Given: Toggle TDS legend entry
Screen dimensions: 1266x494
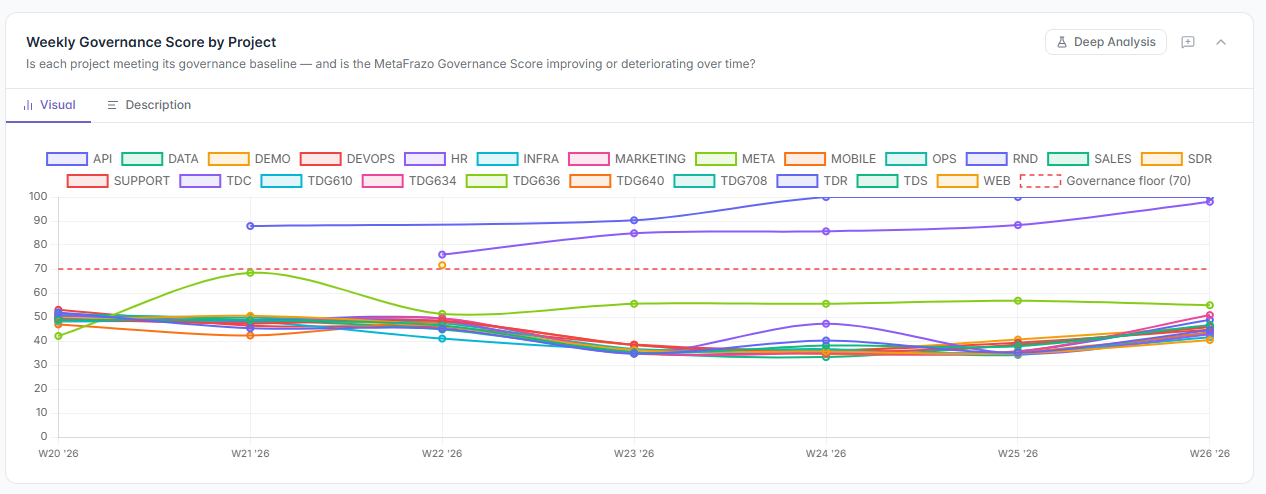Looking at the screenshot, I should (893, 181).
